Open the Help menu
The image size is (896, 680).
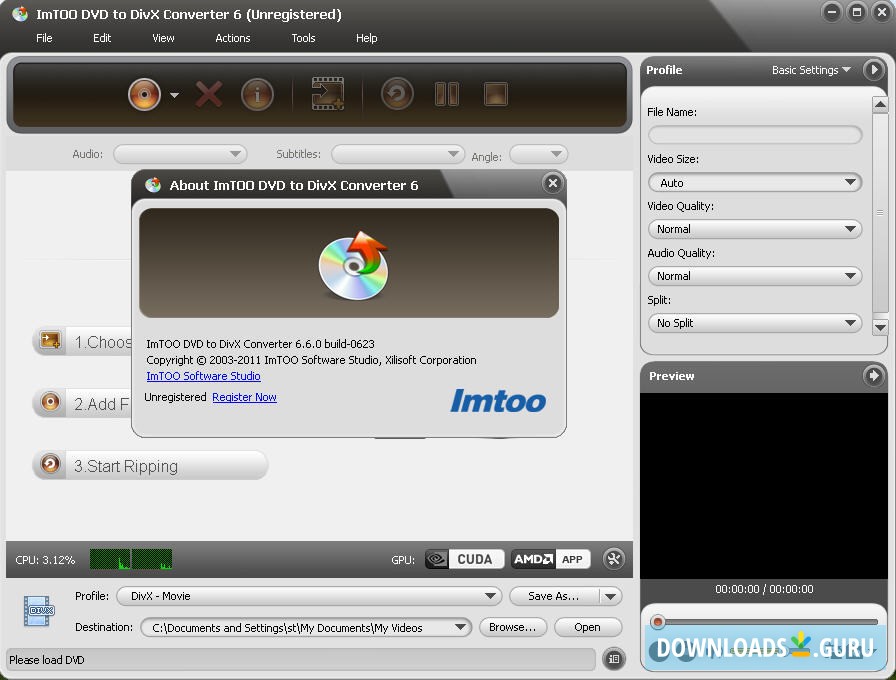[366, 38]
